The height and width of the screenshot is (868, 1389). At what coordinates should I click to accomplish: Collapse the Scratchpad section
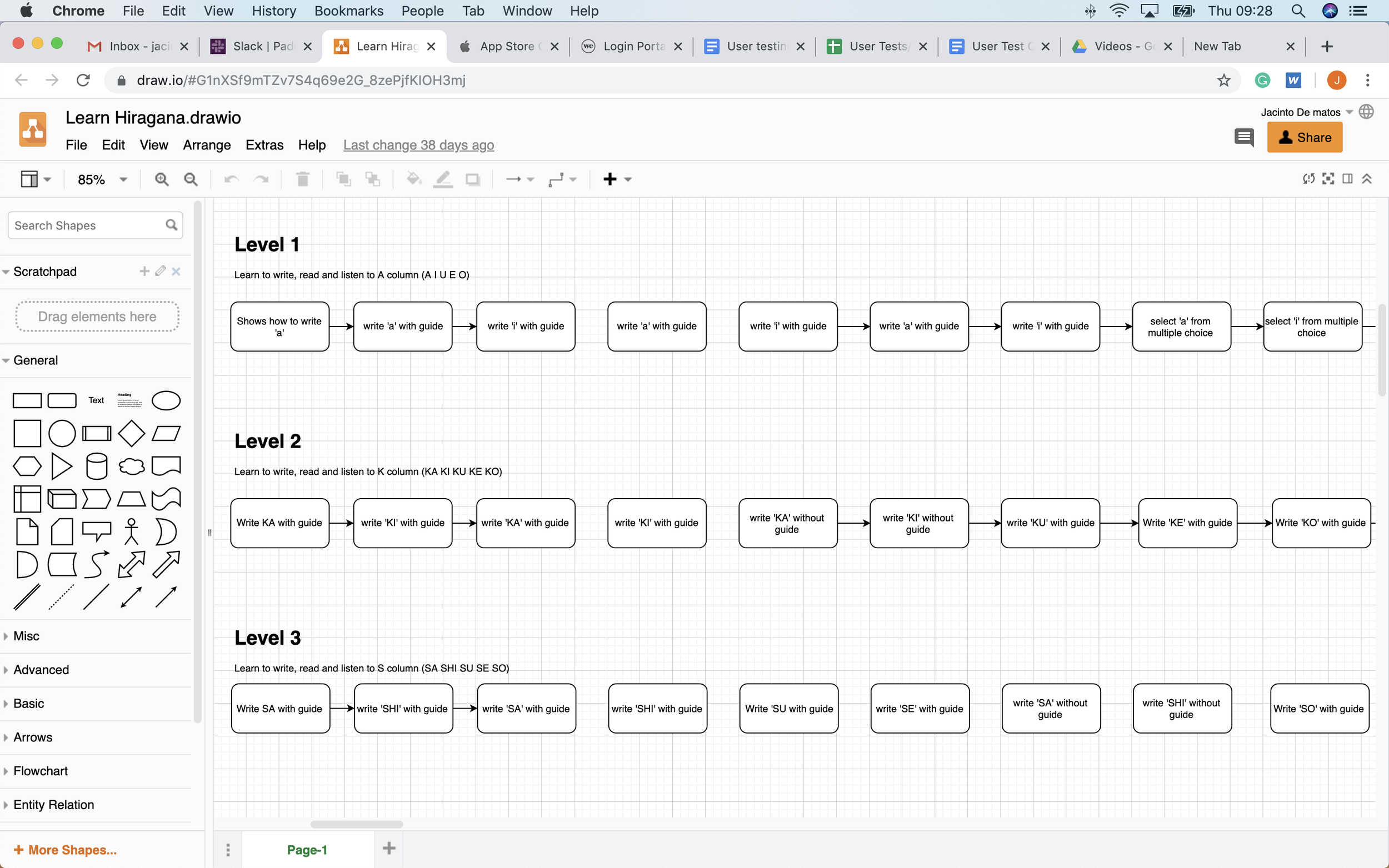(44, 272)
